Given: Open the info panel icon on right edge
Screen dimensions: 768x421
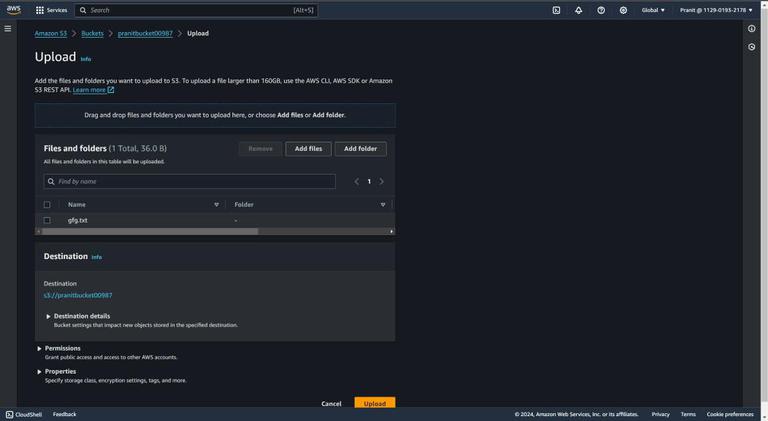Looking at the screenshot, I should coord(751,28).
